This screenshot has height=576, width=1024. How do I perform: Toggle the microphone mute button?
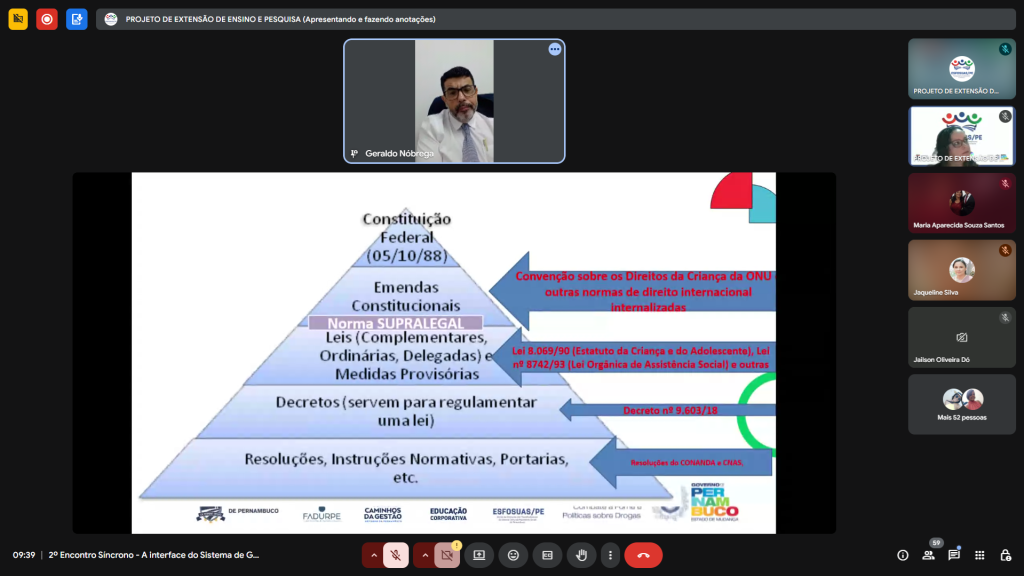pyautogui.click(x=396, y=555)
